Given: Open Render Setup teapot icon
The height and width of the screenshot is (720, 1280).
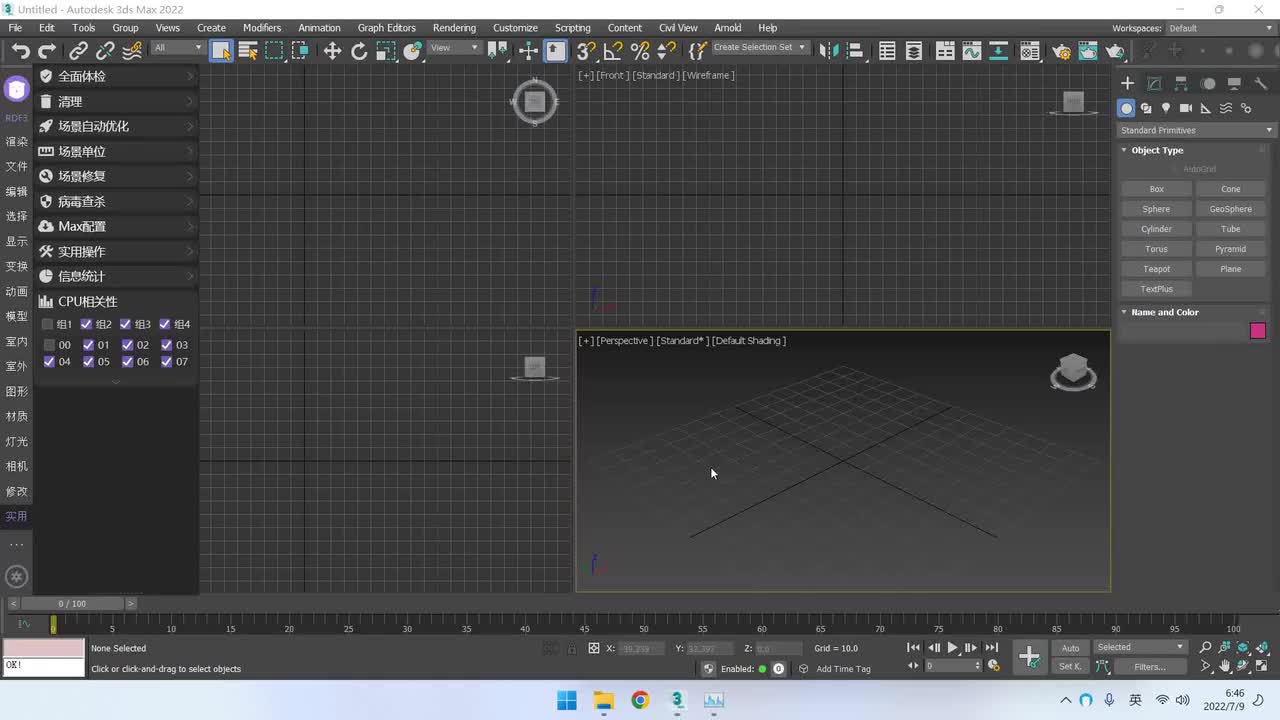Looking at the screenshot, I should click(1062, 51).
